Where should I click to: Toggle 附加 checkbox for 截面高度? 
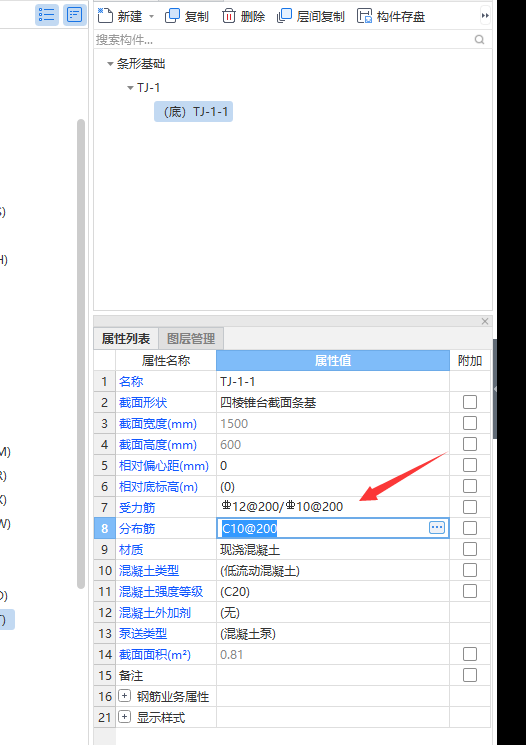point(469,444)
